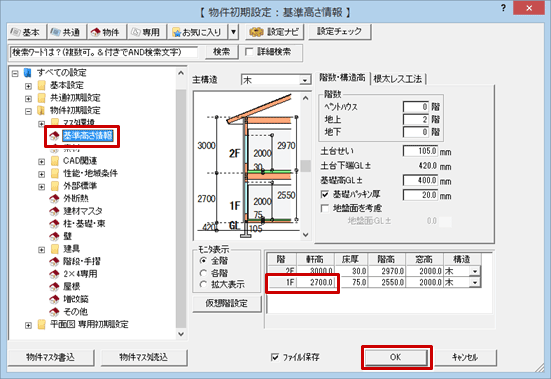Screen dimensions: 551x379
Task: Switch to 階数・構造高 tab
Action: [x=343, y=78]
